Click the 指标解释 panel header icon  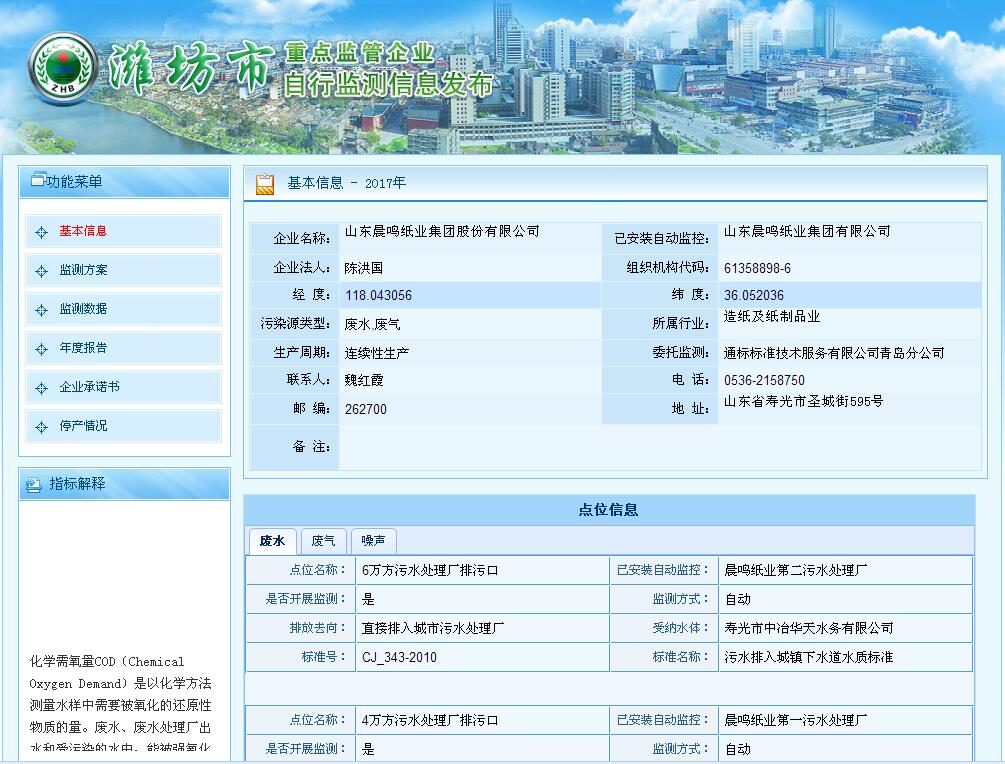point(34,484)
